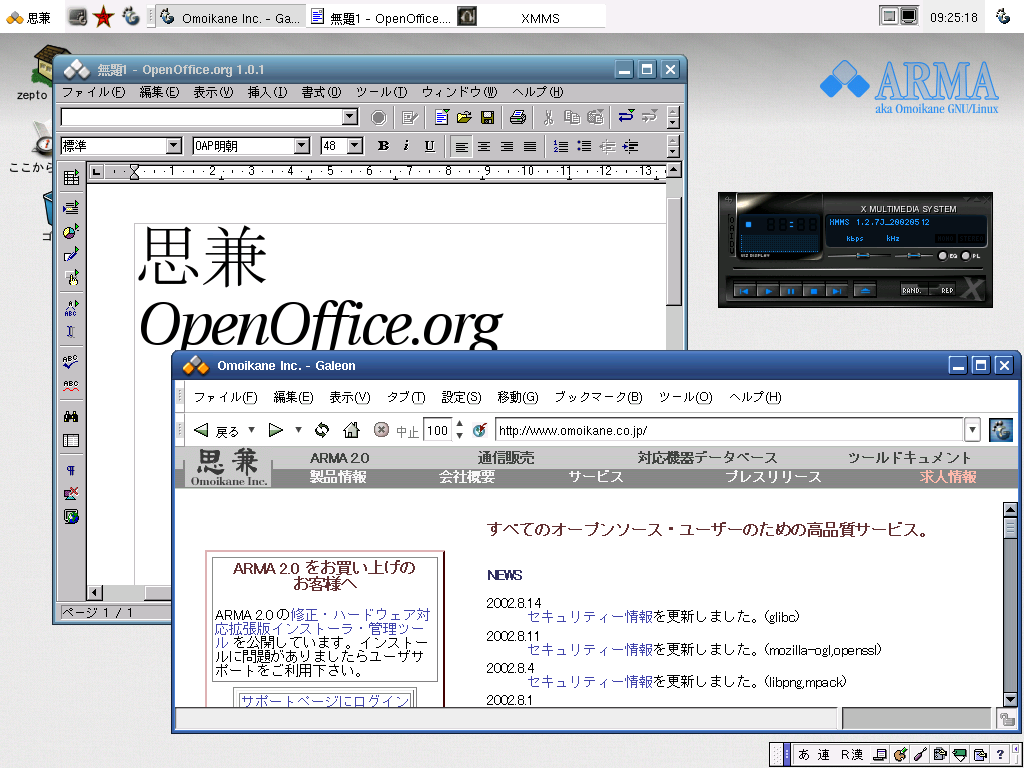Image resolution: width=1024 pixels, height=768 pixels.
Task: Click the Home icon in Galeon toolbar
Action: point(351,430)
